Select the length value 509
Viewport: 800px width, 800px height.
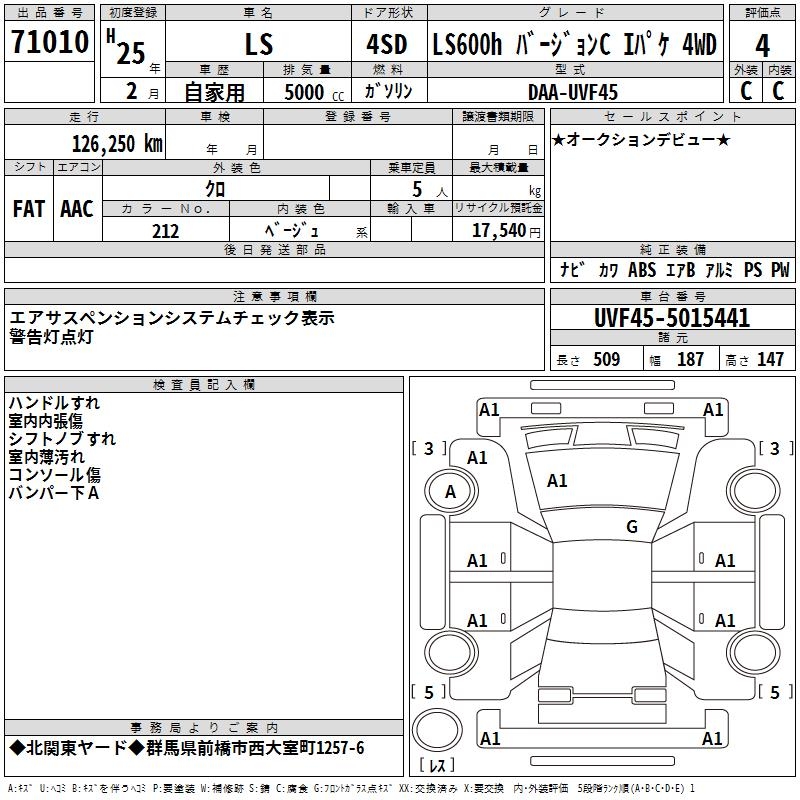click(x=607, y=359)
